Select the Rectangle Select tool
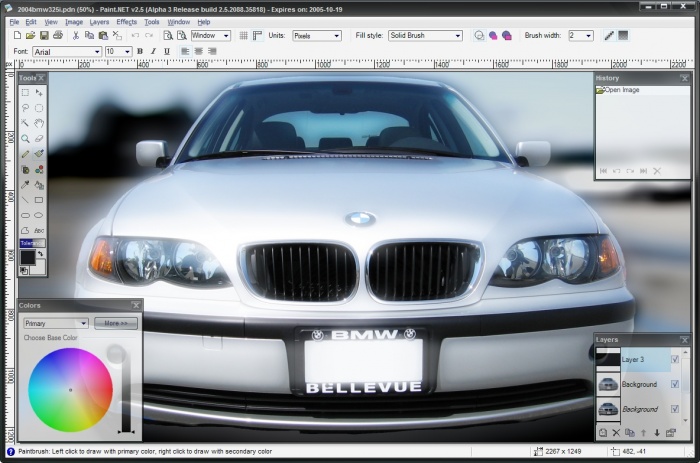Viewport: 700px width, 463px height. [25, 92]
